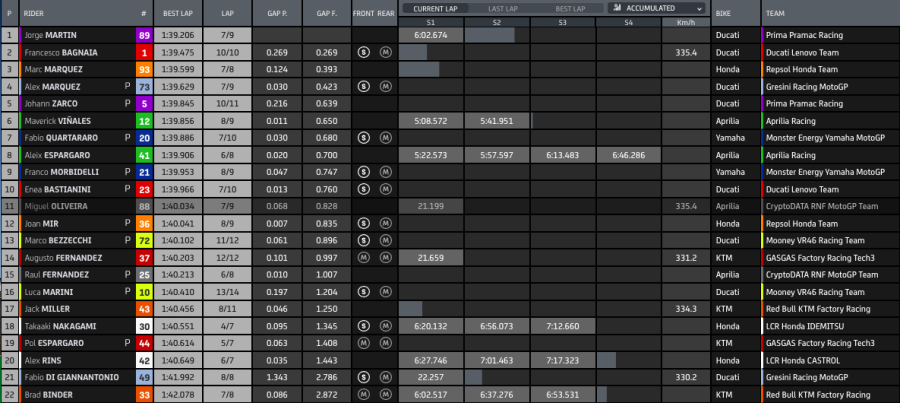Image resolution: width=900 pixels, height=403 pixels.
Task: Click Morbidelli's rear medium tyre icon
Action: (386, 172)
